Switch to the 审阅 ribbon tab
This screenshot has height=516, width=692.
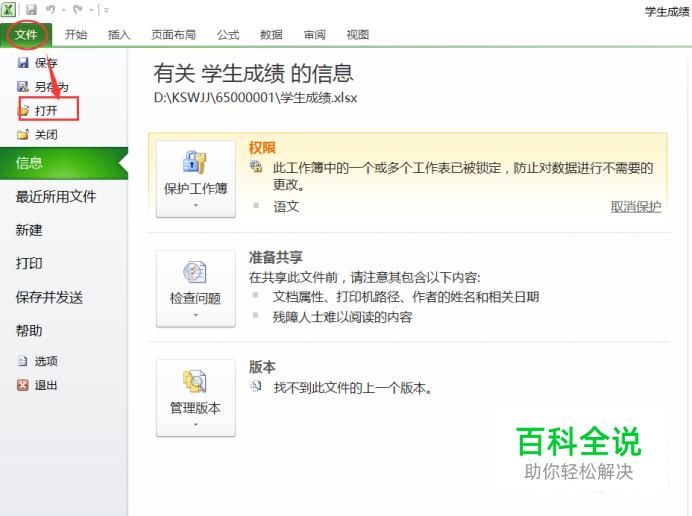(x=315, y=34)
